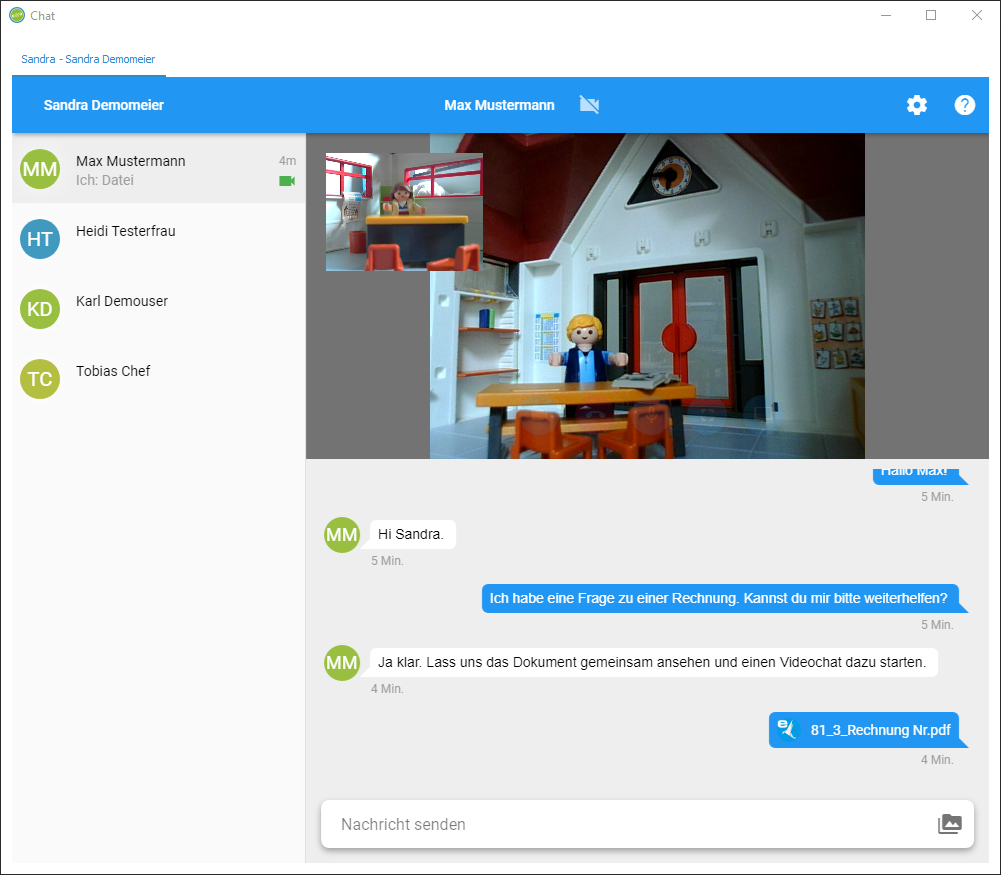
Task: Select Tobias Chef's TC avatar
Action: [x=40, y=379]
